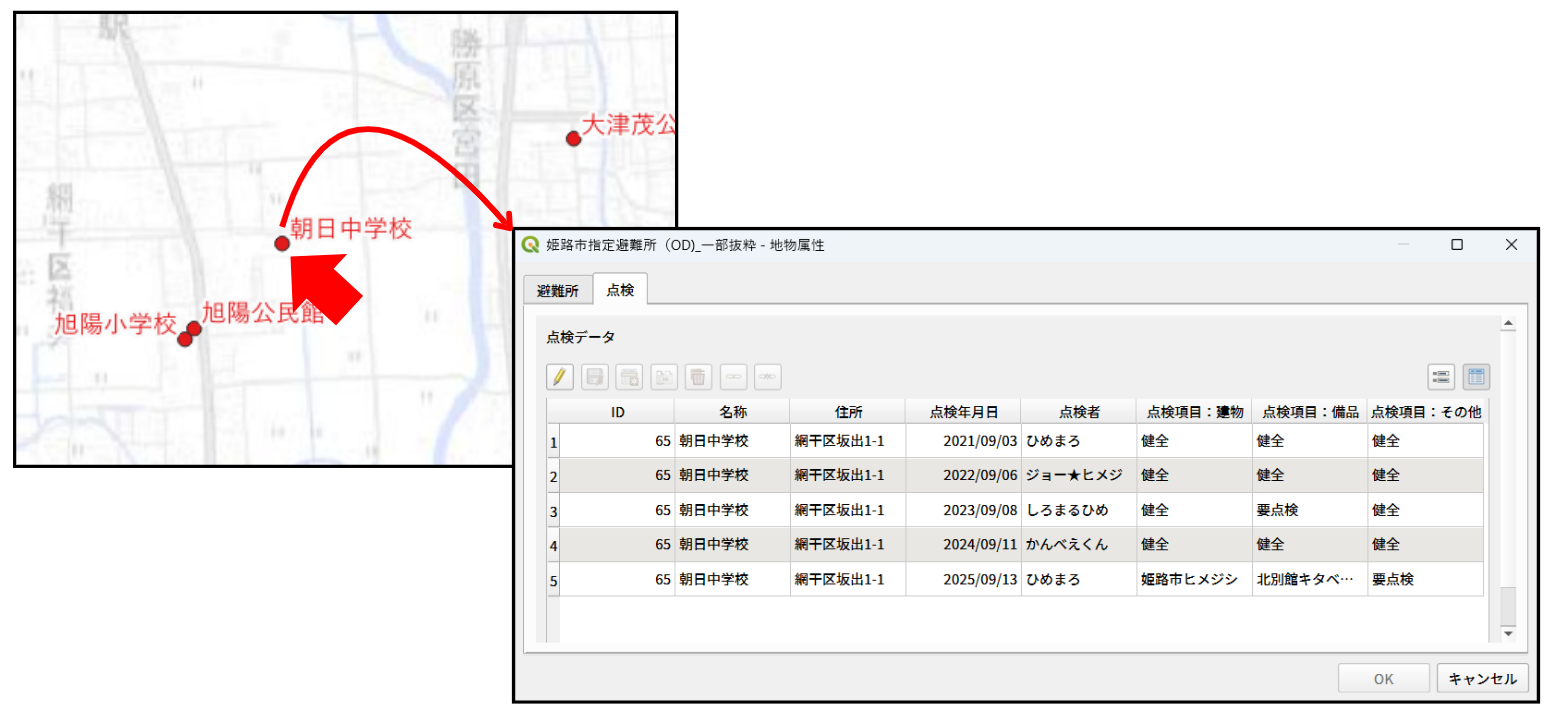Sort table by 点検年月日 column header
Viewport: 1550px width, 710px height.
(963, 411)
